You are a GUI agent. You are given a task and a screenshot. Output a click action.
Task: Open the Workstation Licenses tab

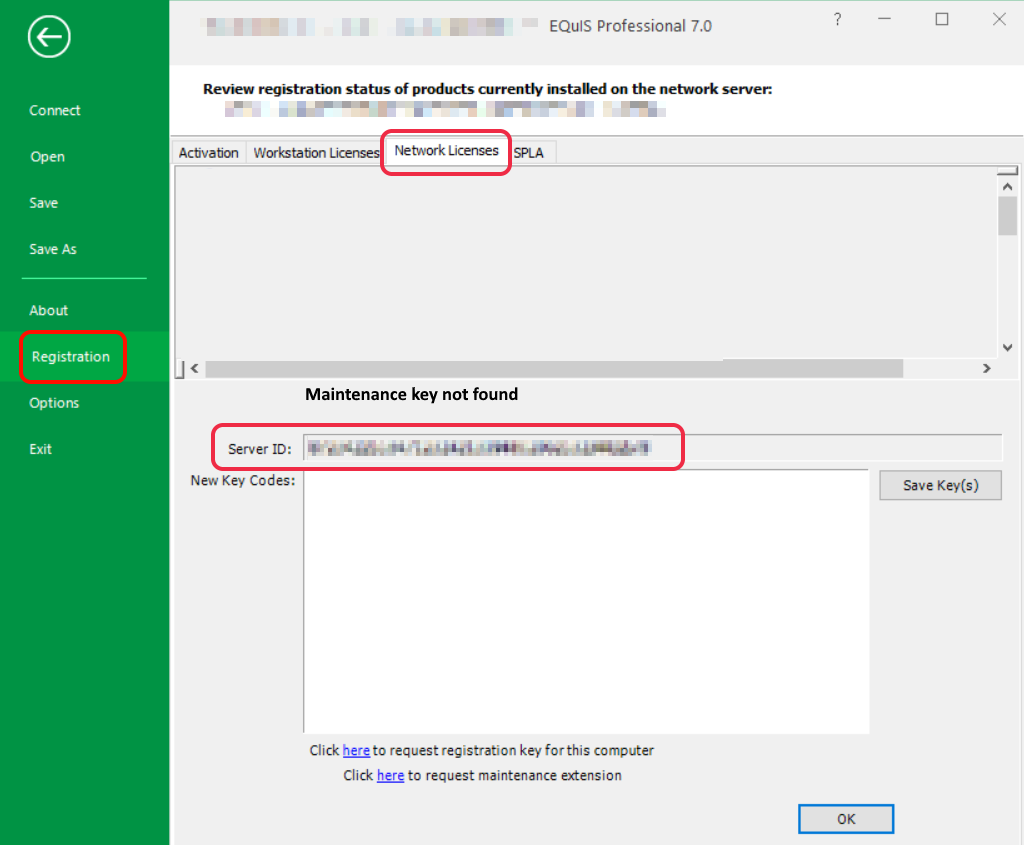(315, 152)
